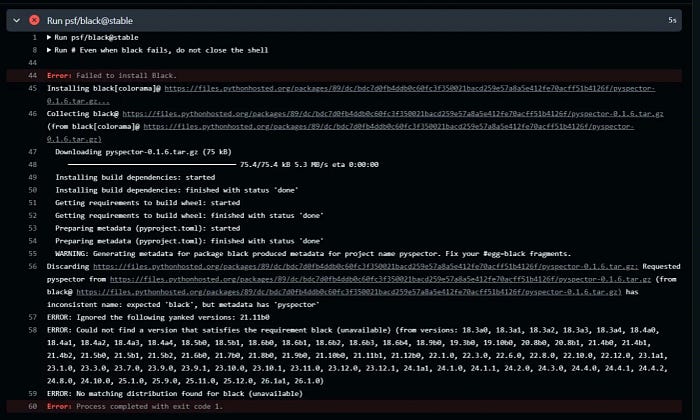The image size is (700, 420).
Task: Click line number 47
Action: pyautogui.click(x=33, y=152)
